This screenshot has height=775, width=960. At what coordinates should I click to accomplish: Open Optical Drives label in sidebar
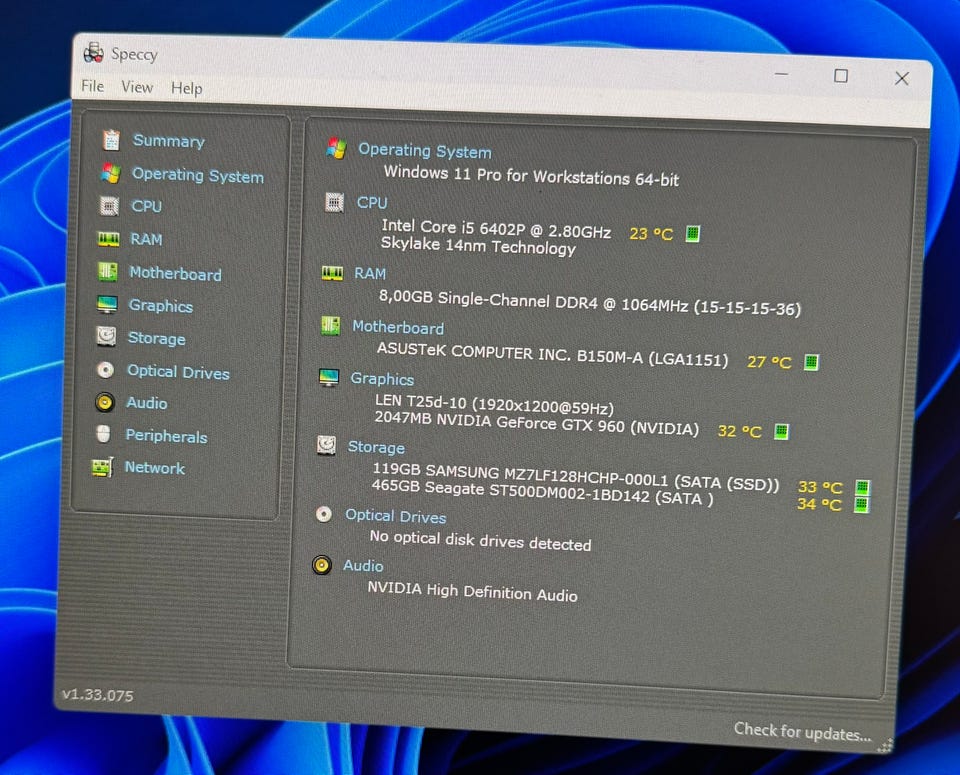(178, 372)
